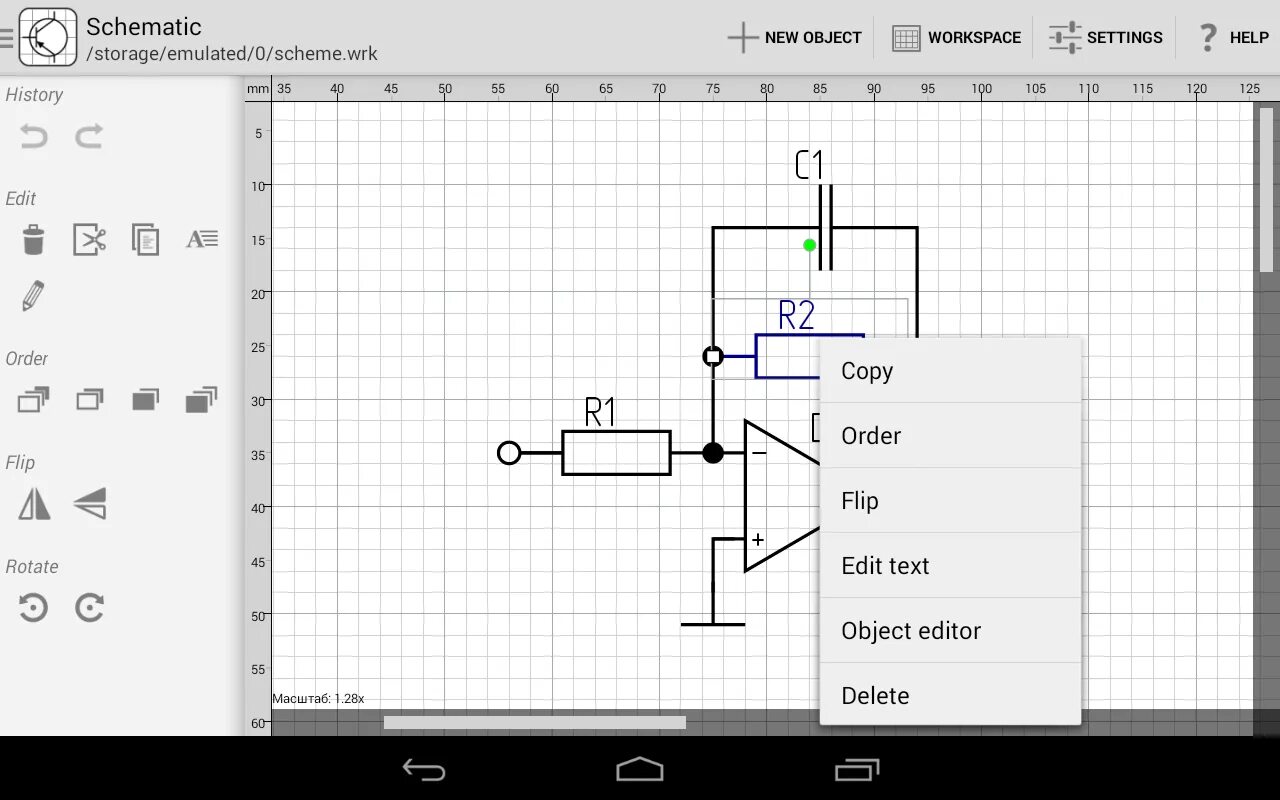Choose Copy in the context menu
1280x800 pixels.
click(950, 371)
